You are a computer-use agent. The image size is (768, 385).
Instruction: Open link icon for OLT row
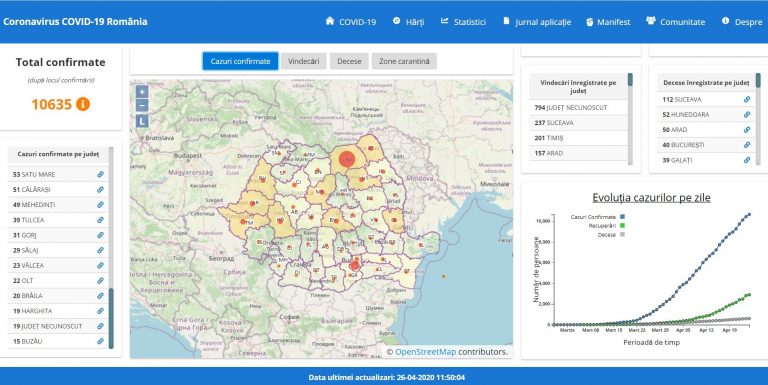pos(100,281)
